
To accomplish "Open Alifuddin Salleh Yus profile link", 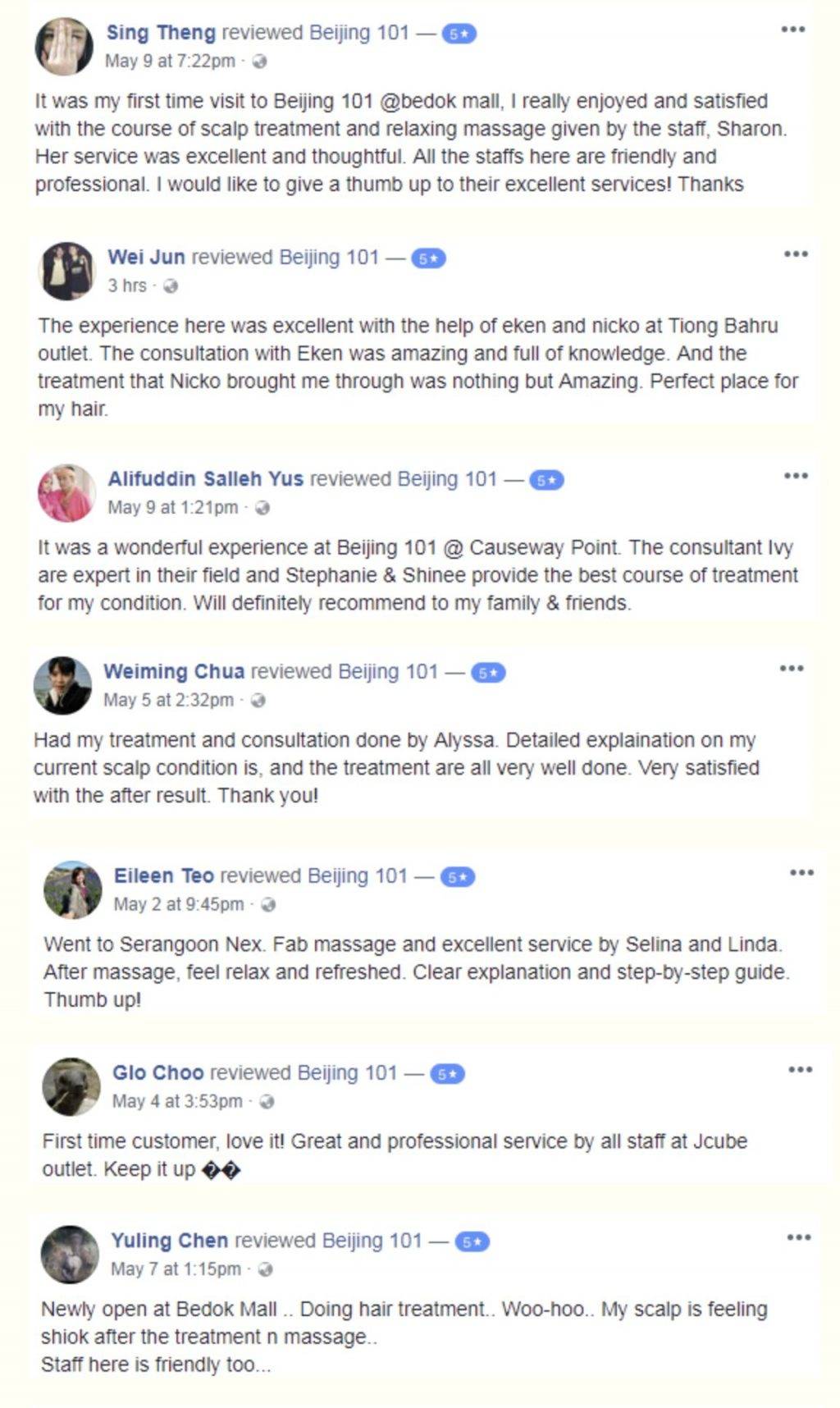I will [x=205, y=479].
